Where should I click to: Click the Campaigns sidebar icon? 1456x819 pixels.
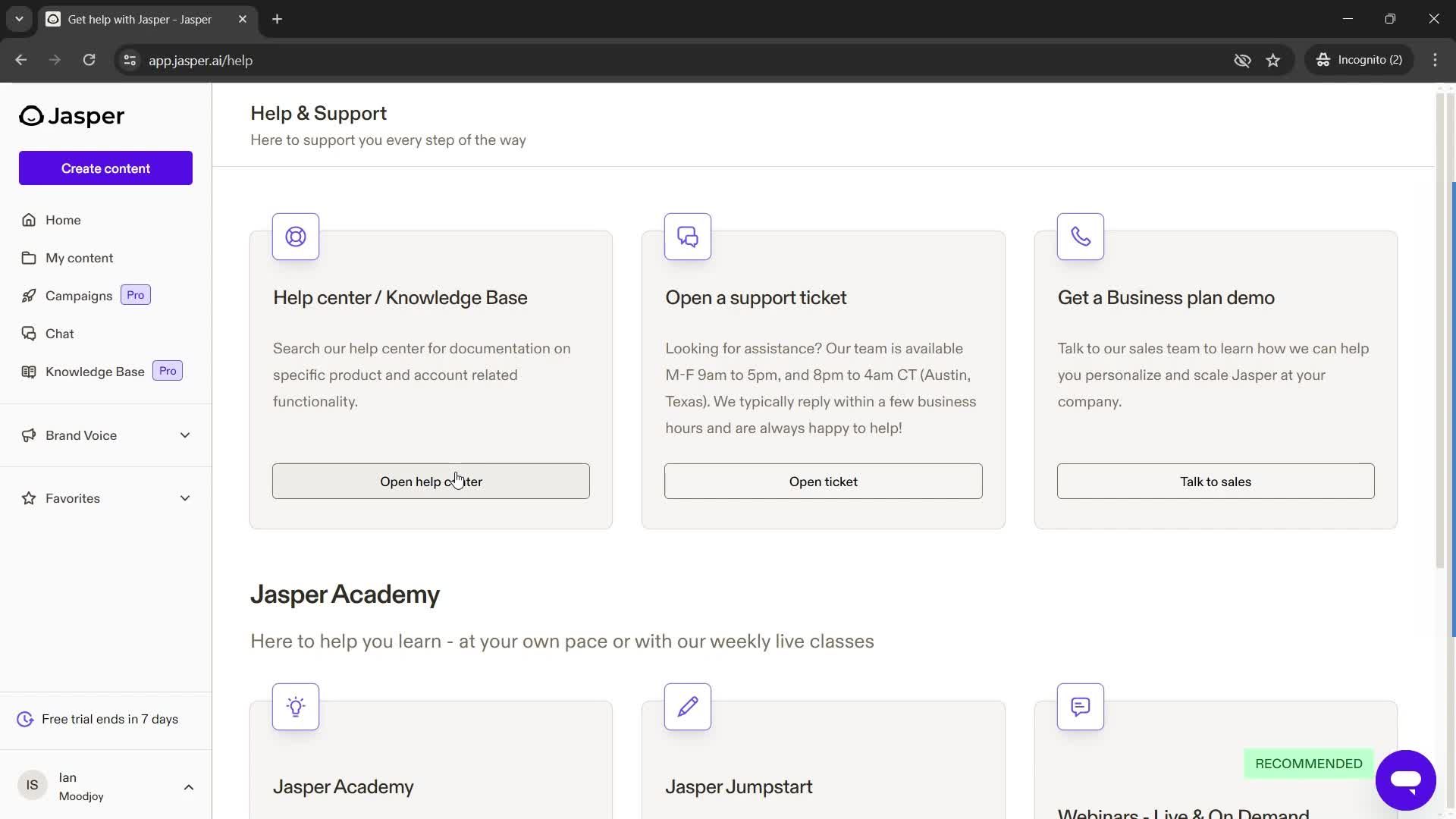tap(28, 296)
